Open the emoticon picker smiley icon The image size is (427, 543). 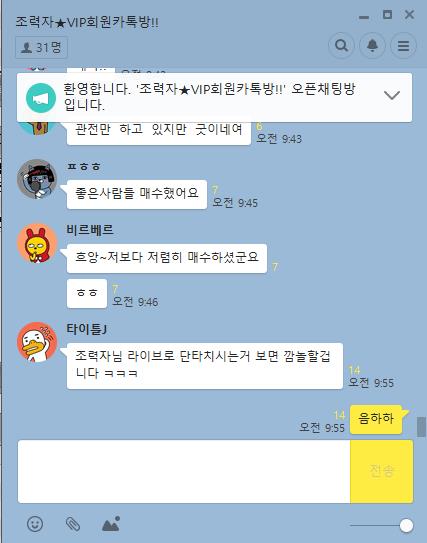(35, 524)
